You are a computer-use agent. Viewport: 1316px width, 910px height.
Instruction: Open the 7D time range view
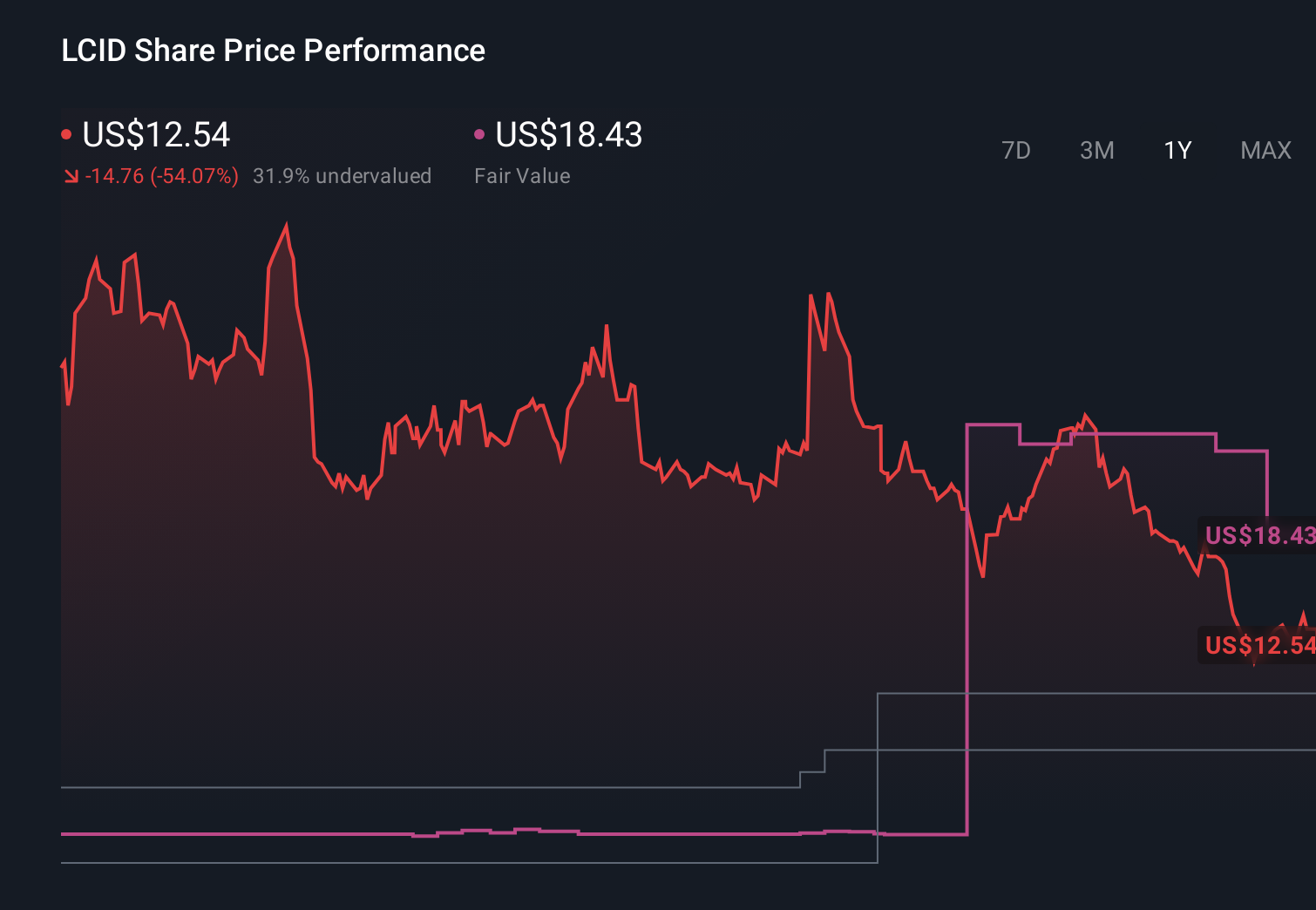click(1016, 150)
